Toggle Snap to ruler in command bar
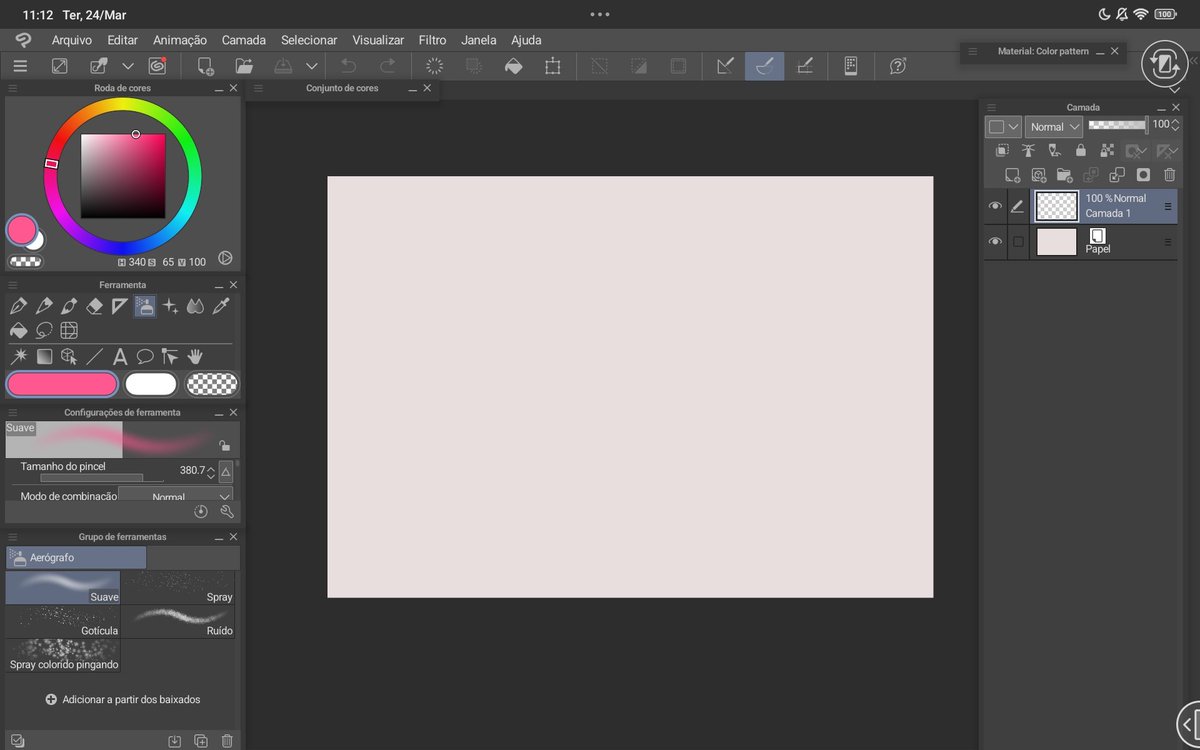1200x750 pixels. click(725, 66)
